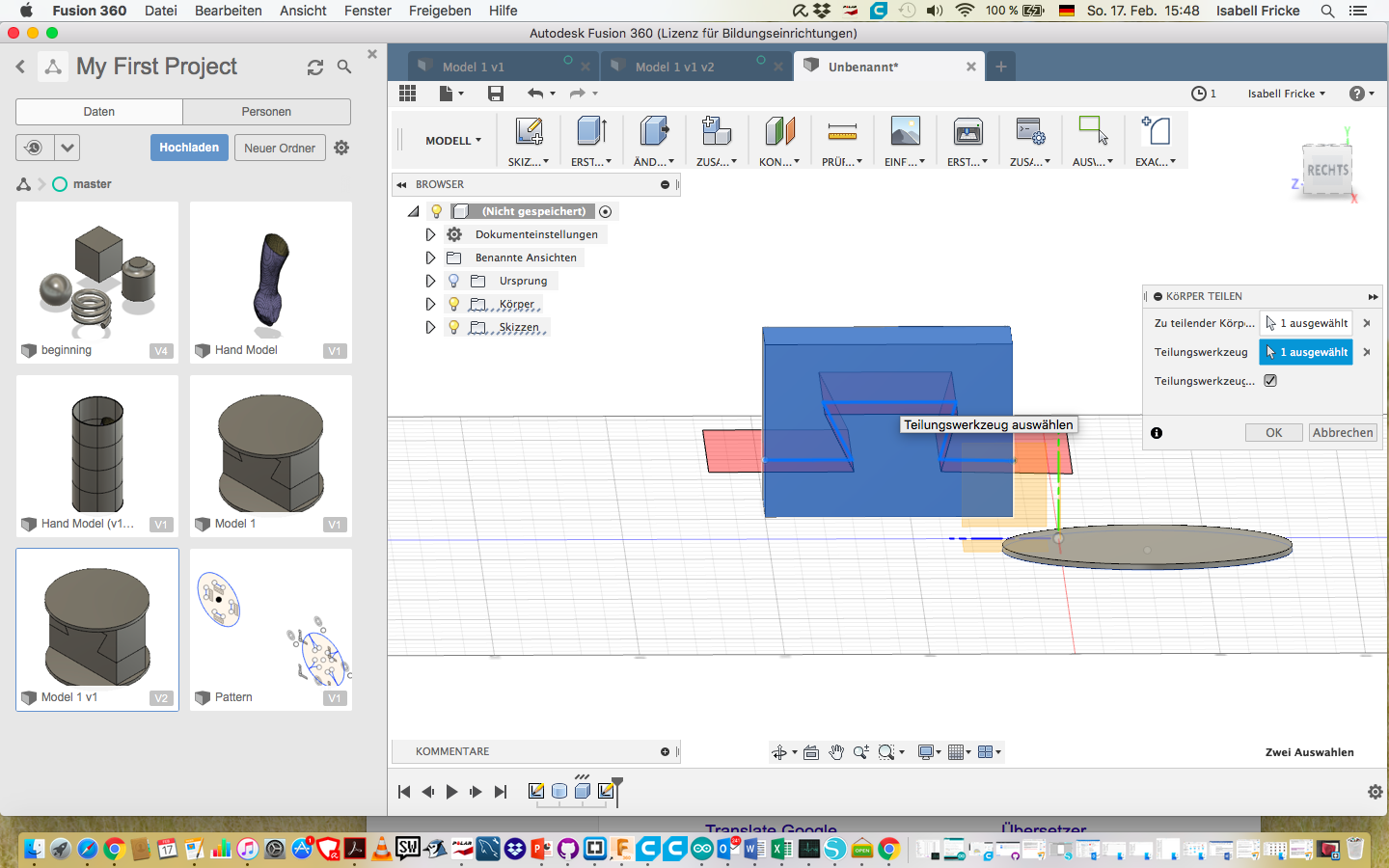Go back in the data panel
This screenshot has height=868, width=1389.
[20, 67]
